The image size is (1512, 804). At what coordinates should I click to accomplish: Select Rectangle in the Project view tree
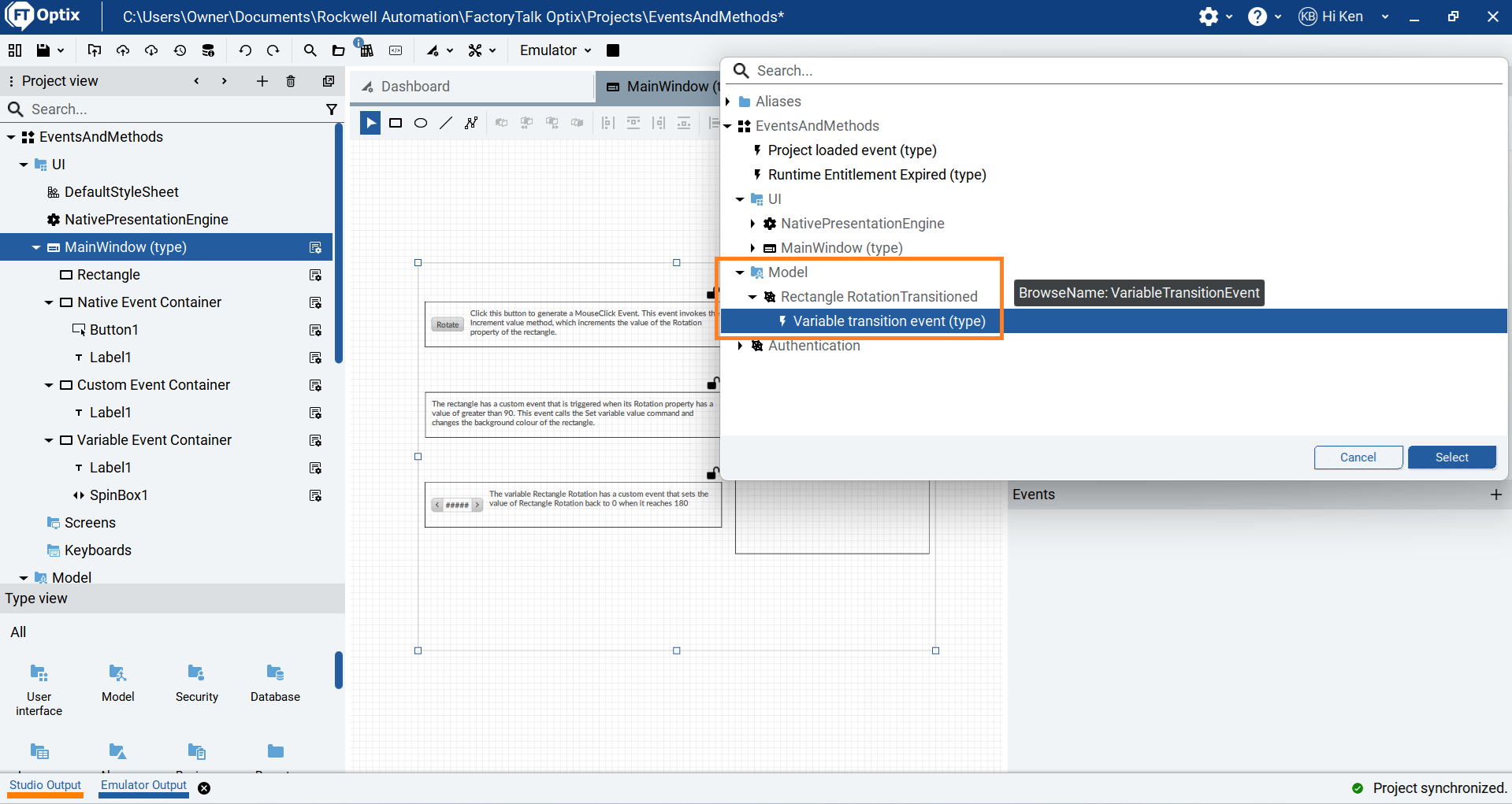tap(109, 275)
